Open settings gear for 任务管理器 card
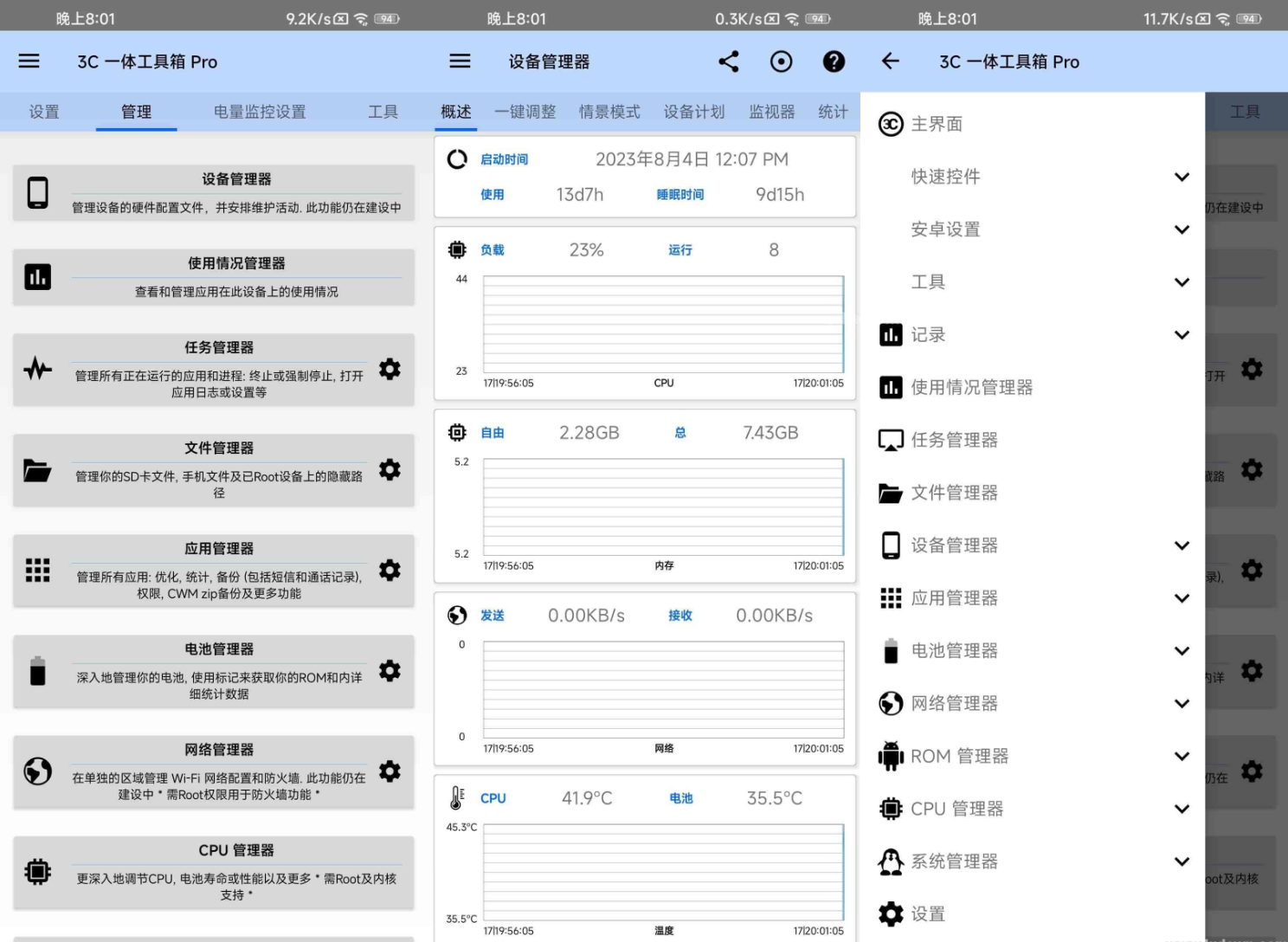 point(390,369)
